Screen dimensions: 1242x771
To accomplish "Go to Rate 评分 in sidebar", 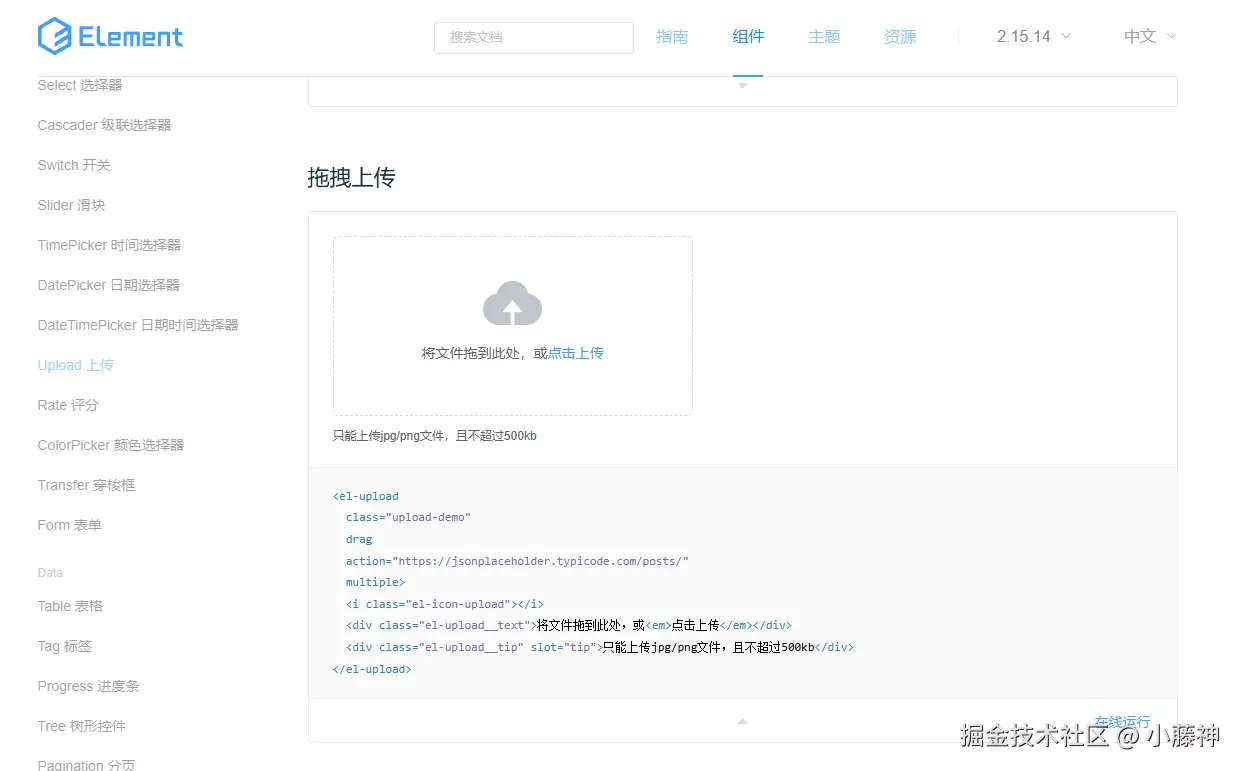I will pyautogui.click(x=68, y=405).
